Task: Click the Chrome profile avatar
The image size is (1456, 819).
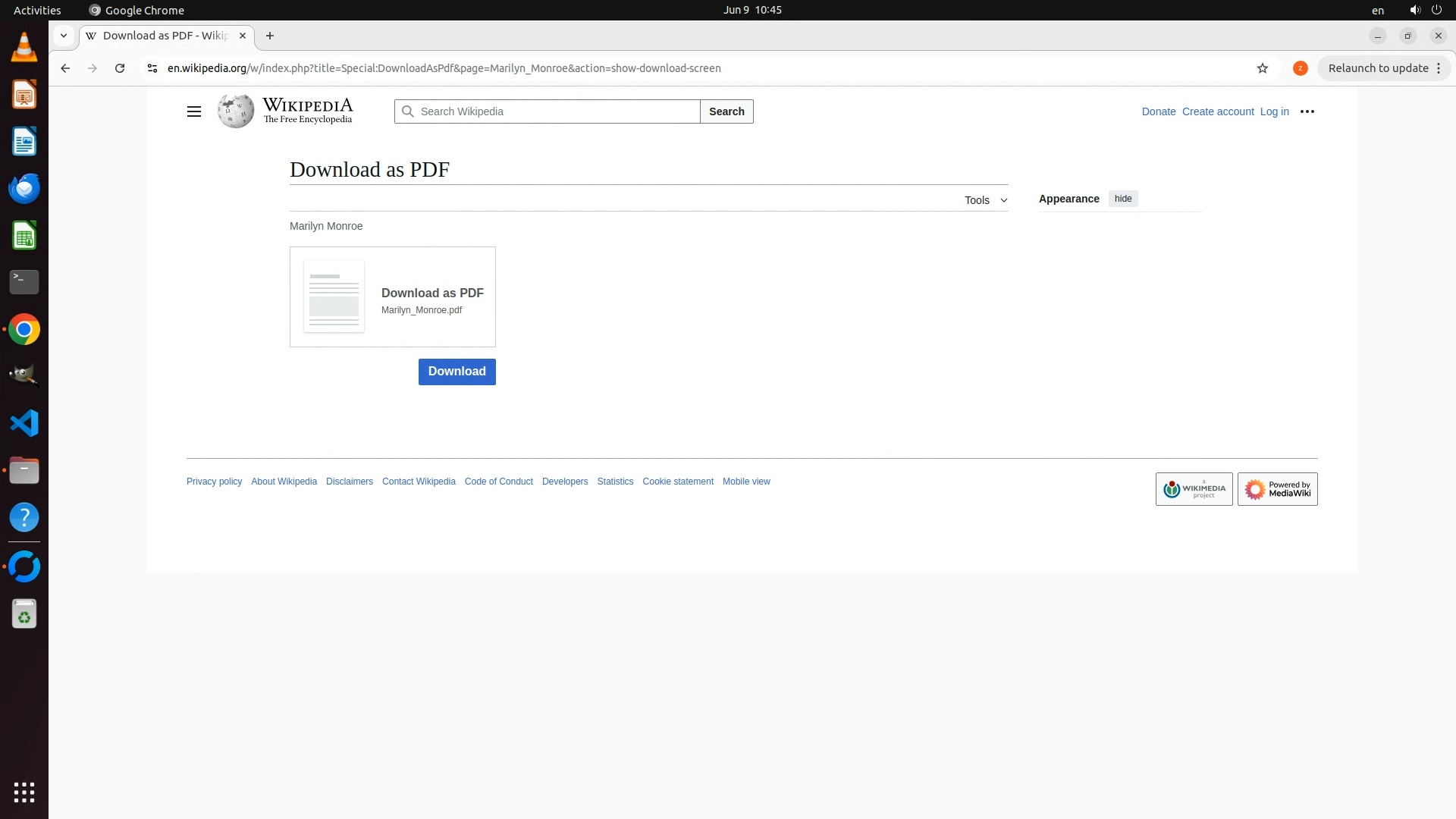Action: click(x=1301, y=68)
